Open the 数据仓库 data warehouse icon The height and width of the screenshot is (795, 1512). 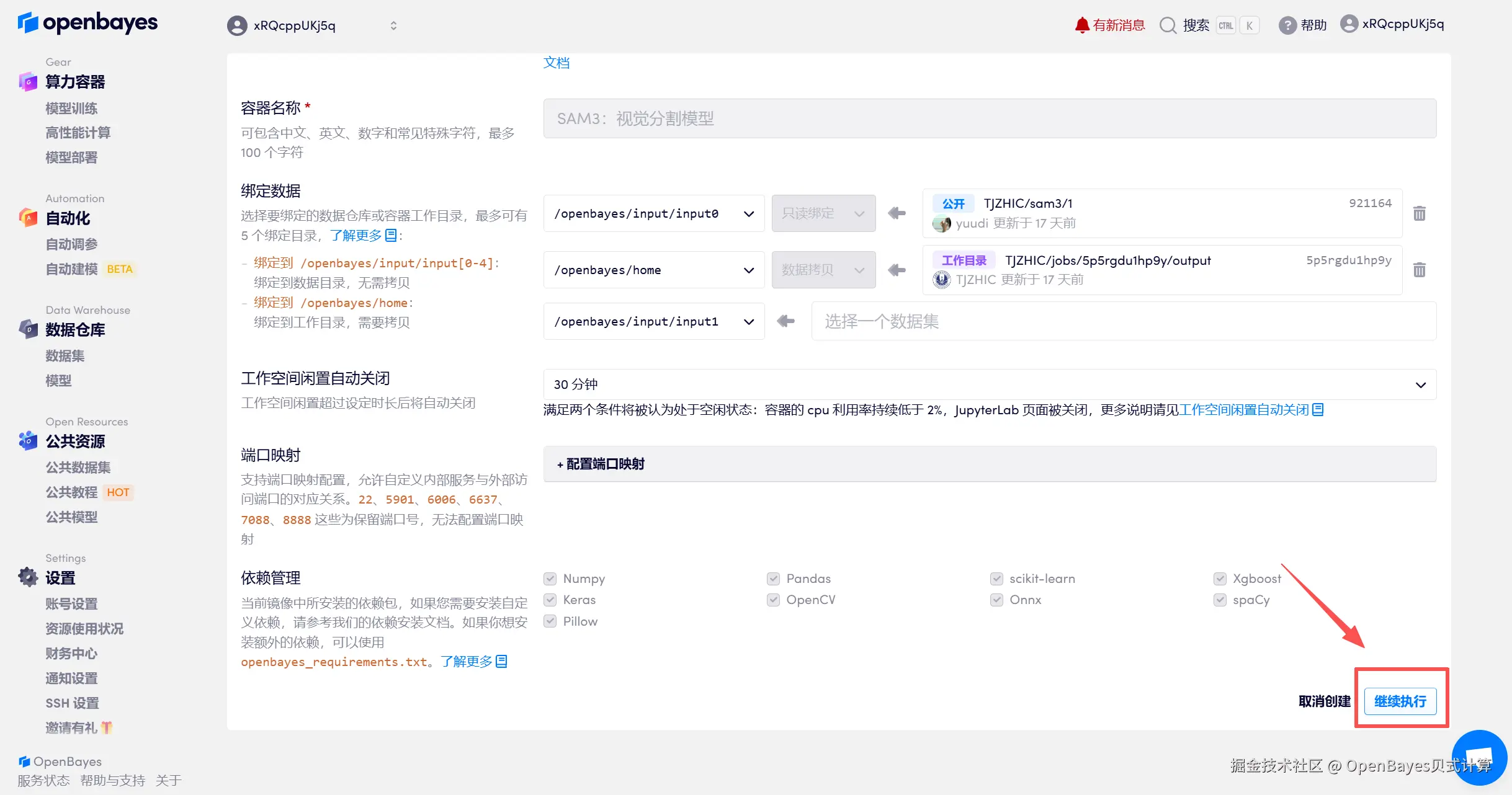pos(27,329)
